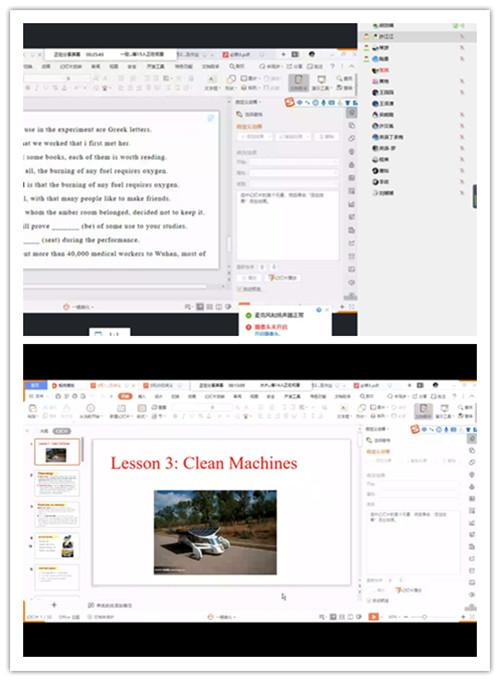The height and width of the screenshot is (681, 500).
Task: Toggle the slides view pill above the Lesson 3 thumbnails
Action: pos(62,431)
